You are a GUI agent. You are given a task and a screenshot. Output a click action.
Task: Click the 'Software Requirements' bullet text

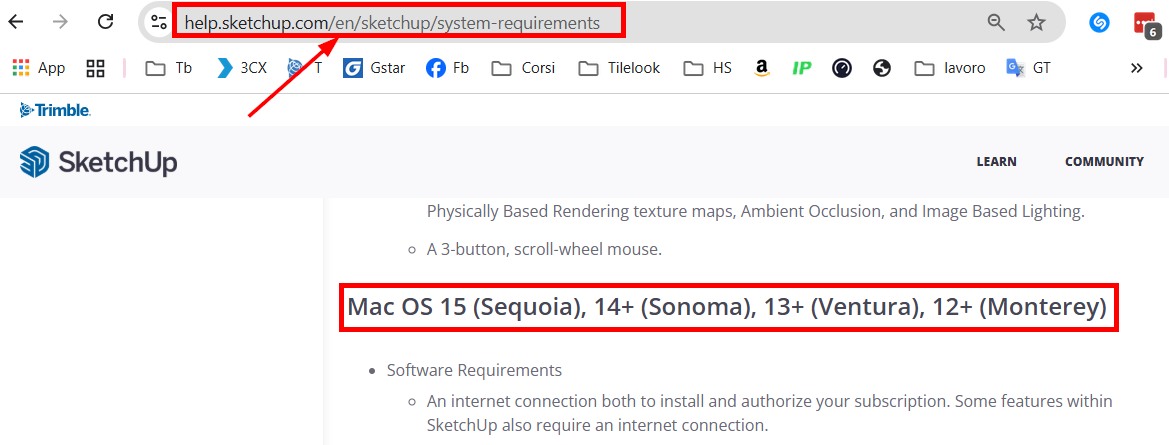pos(474,370)
